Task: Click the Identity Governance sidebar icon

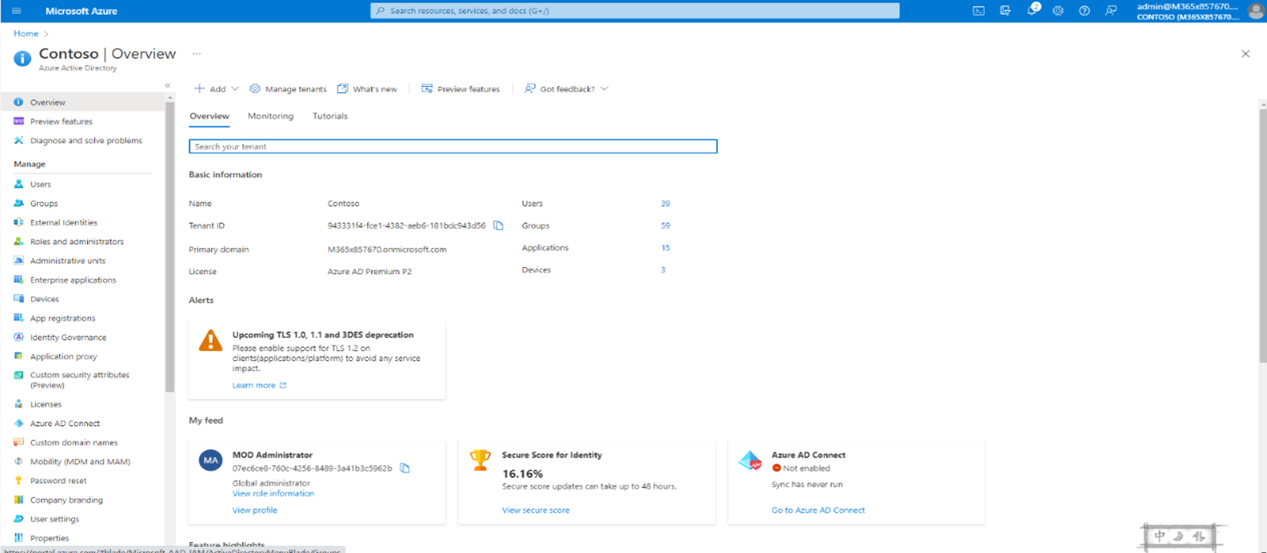Action: click(x=18, y=337)
